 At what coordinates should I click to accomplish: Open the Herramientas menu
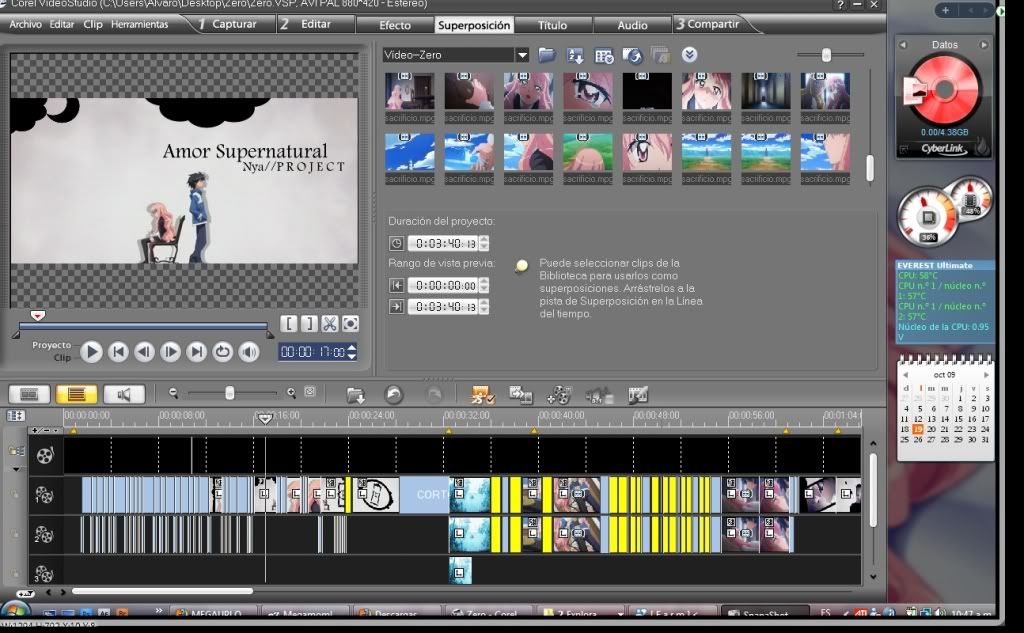[x=139, y=24]
